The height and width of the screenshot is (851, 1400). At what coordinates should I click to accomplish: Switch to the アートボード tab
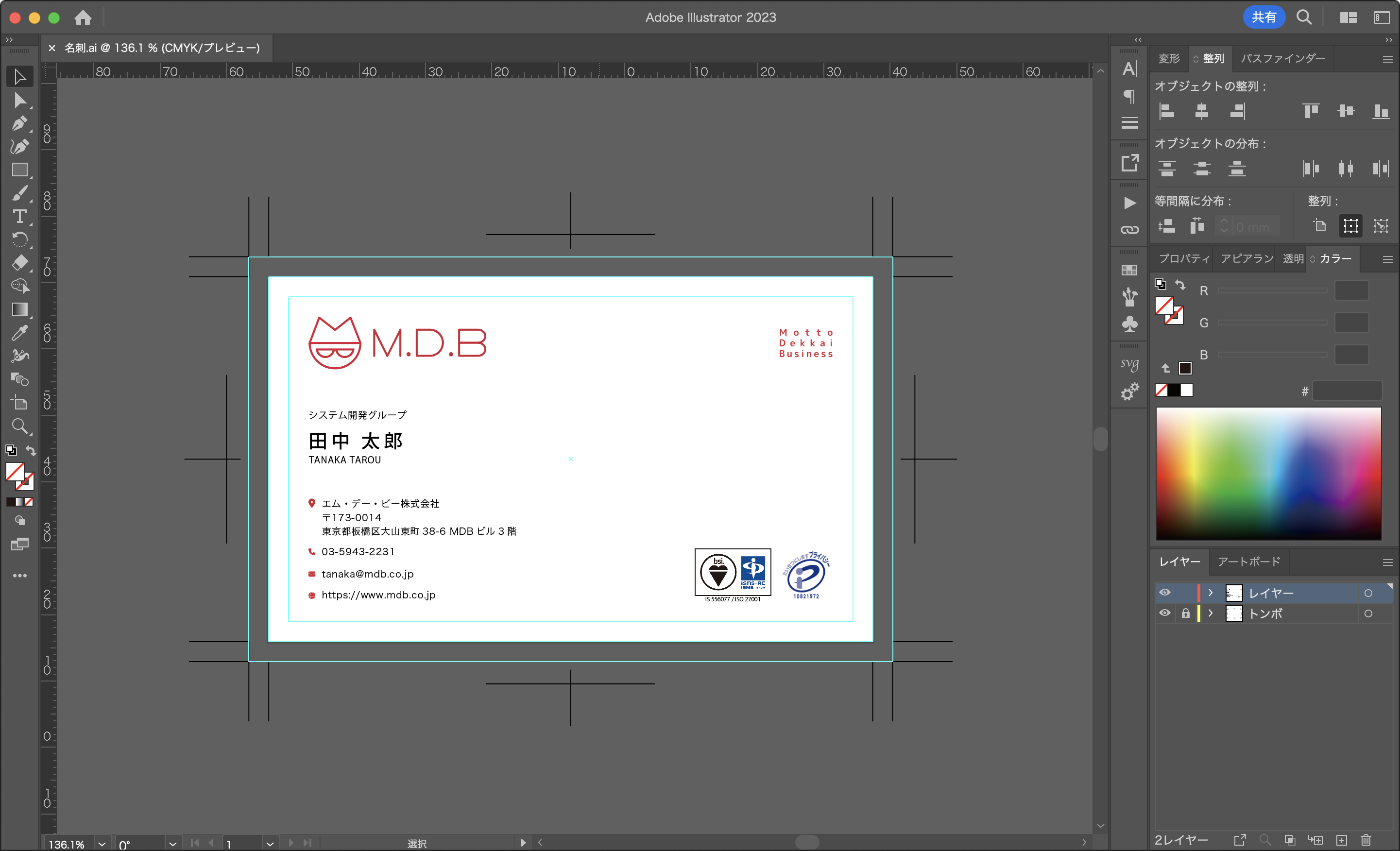point(1249,562)
